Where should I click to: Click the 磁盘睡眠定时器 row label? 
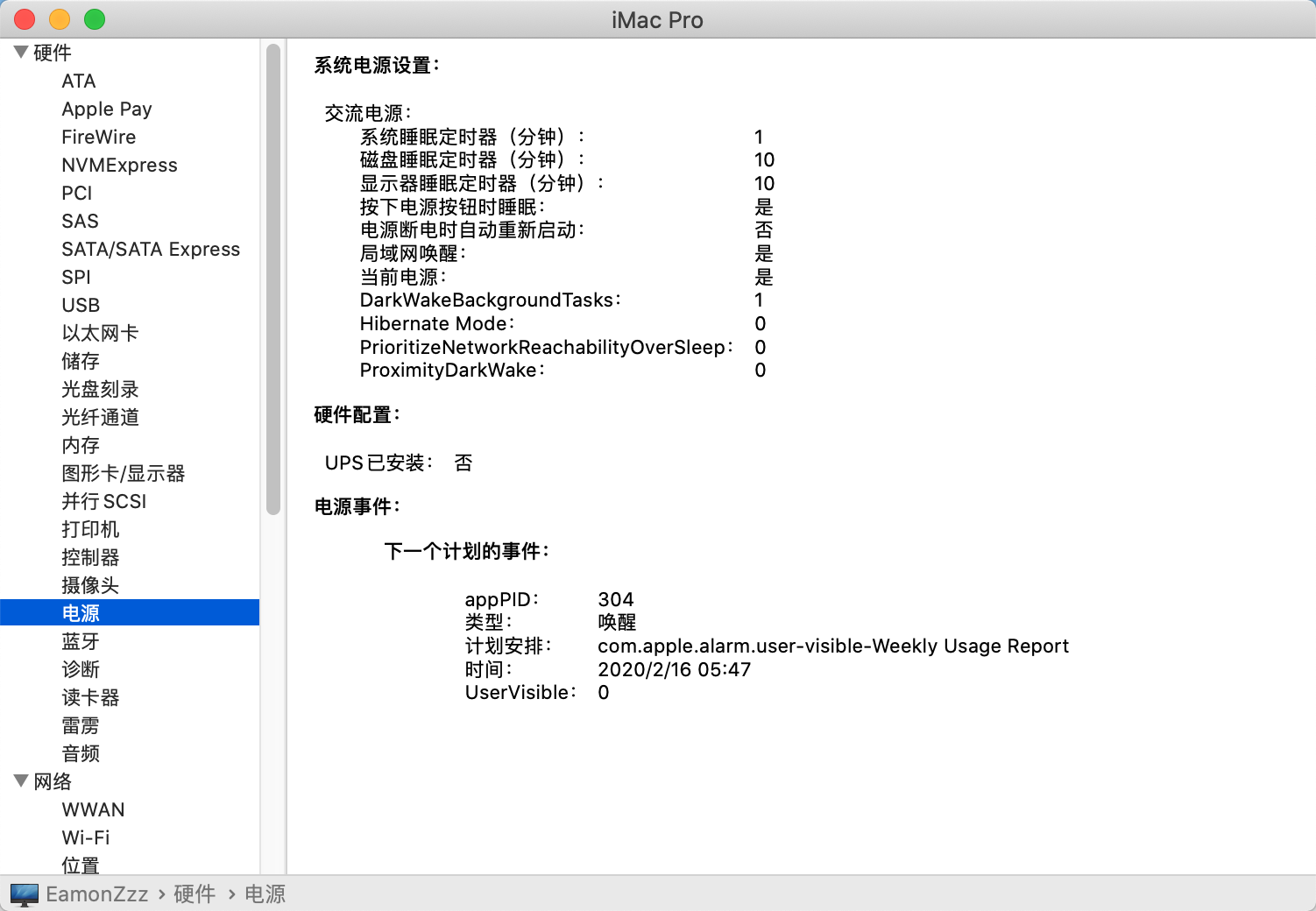click(x=472, y=159)
